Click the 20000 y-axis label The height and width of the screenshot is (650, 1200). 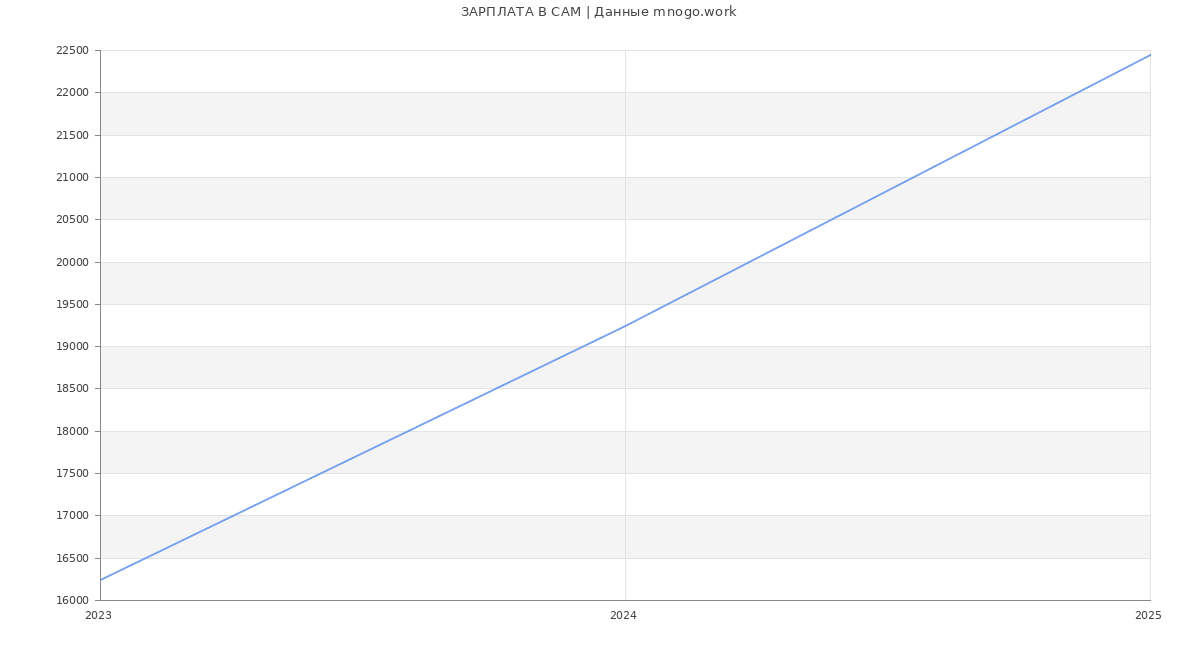pyautogui.click(x=72, y=263)
